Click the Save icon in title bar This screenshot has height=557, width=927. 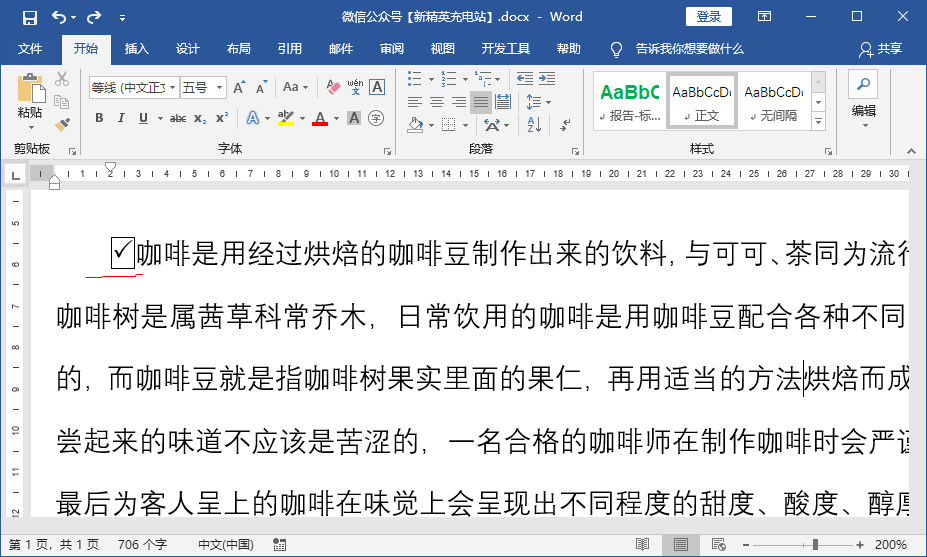click(x=30, y=17)
